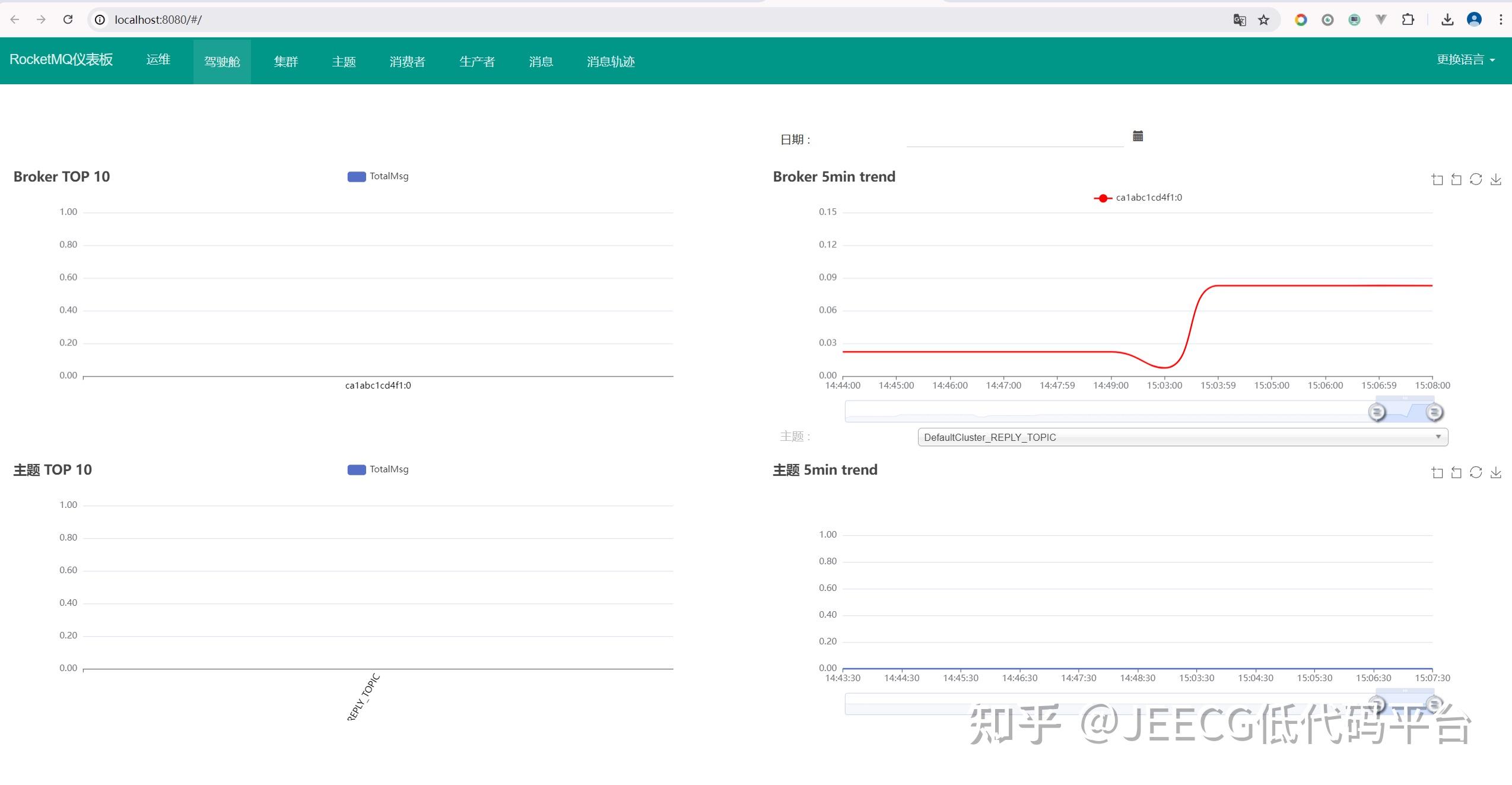Save 主题 5min trend chart image
Screen dimensions: 1512x785
point(1496,472)
